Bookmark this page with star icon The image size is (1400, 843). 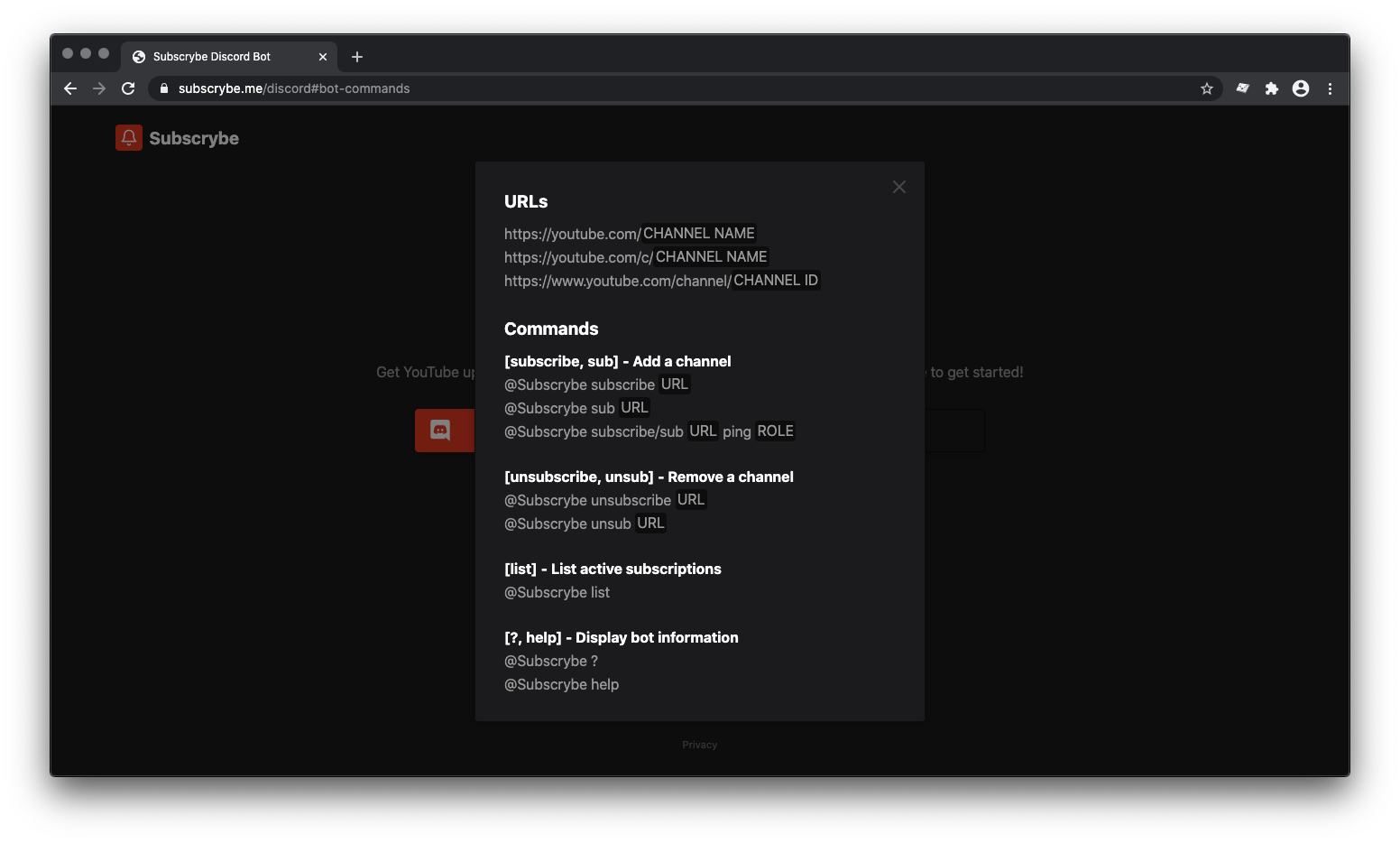pyautogui.click(x=1207, y=88)
